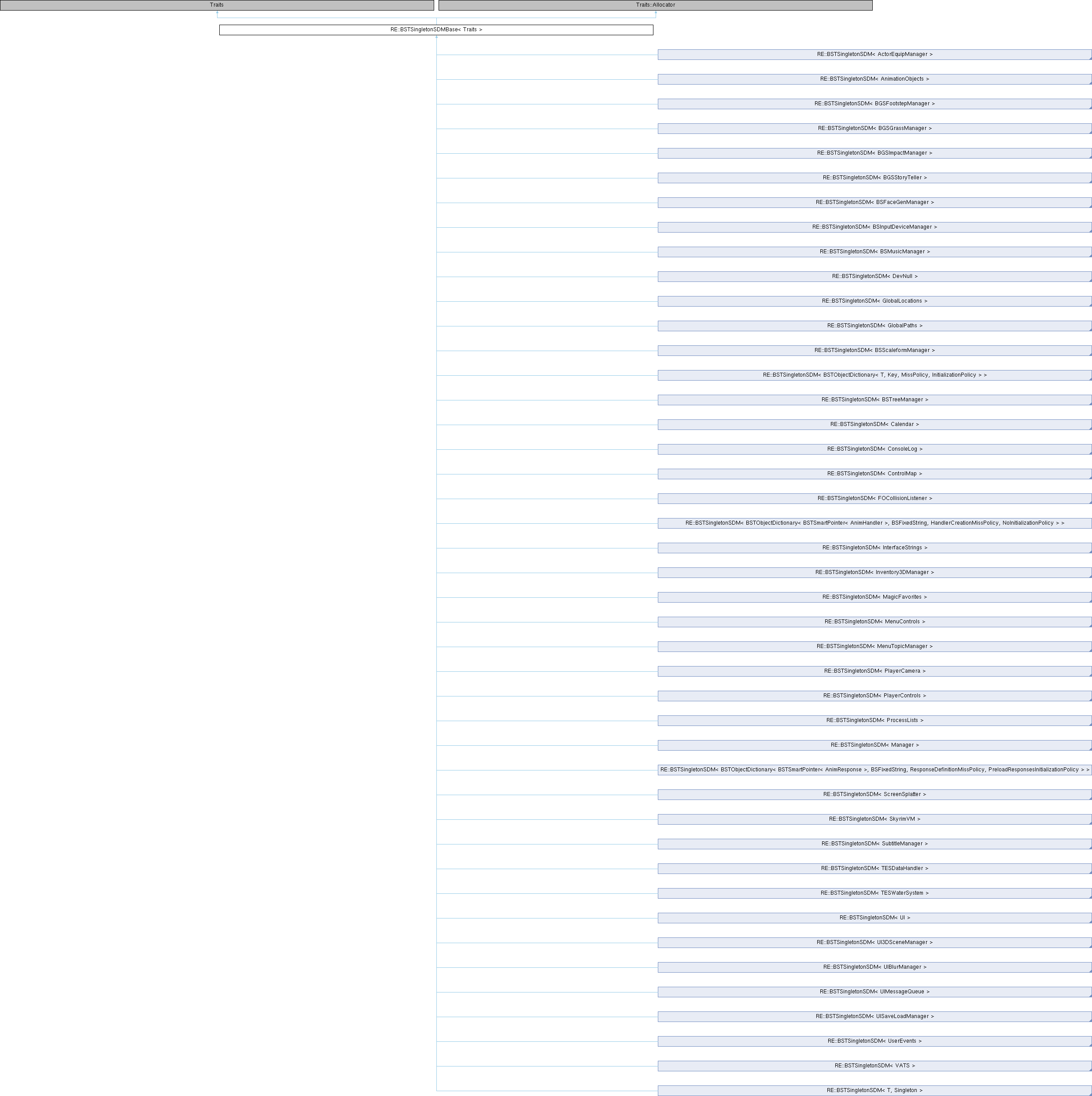Navigate to BSTSingletonSDM< BSInputDeviceManager > node

(x=874, y=227)
